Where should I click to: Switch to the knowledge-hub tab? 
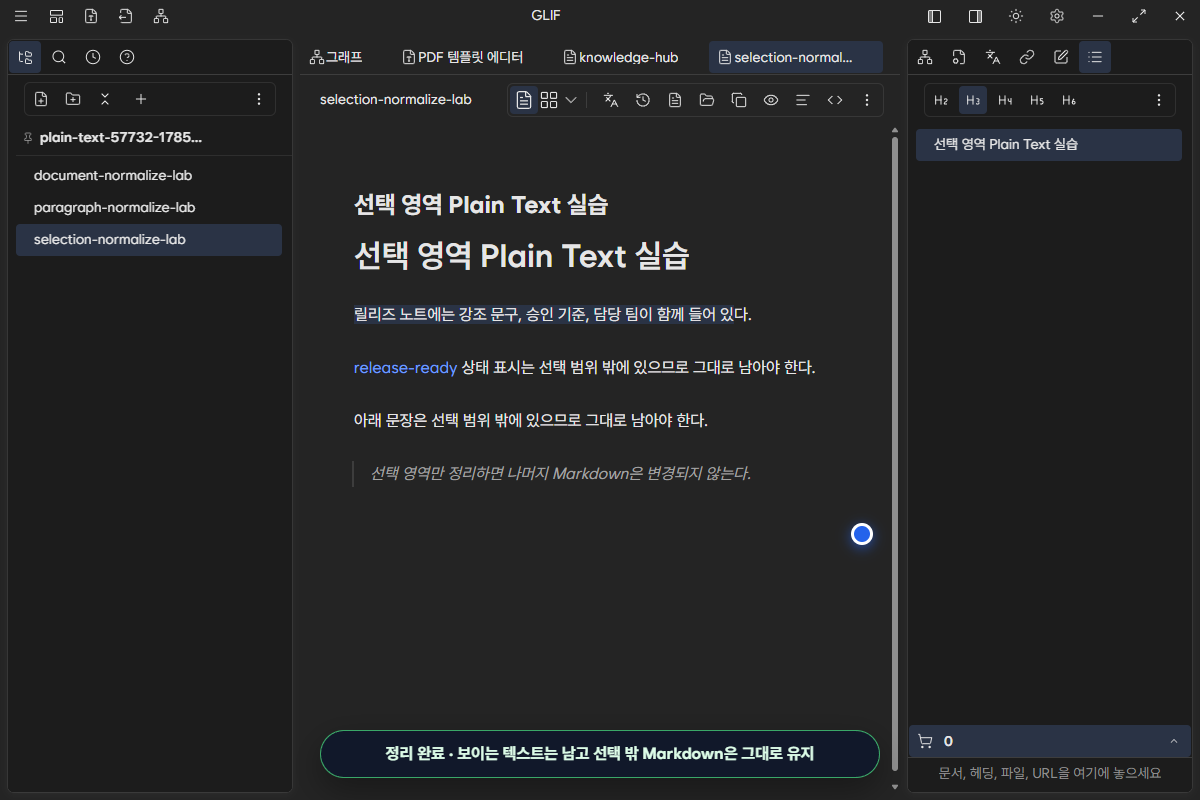(621, 57)
